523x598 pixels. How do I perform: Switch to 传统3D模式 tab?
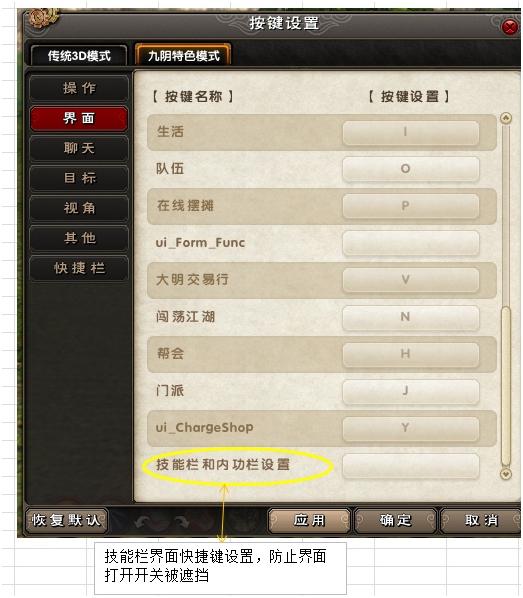(x=79, y=56)
